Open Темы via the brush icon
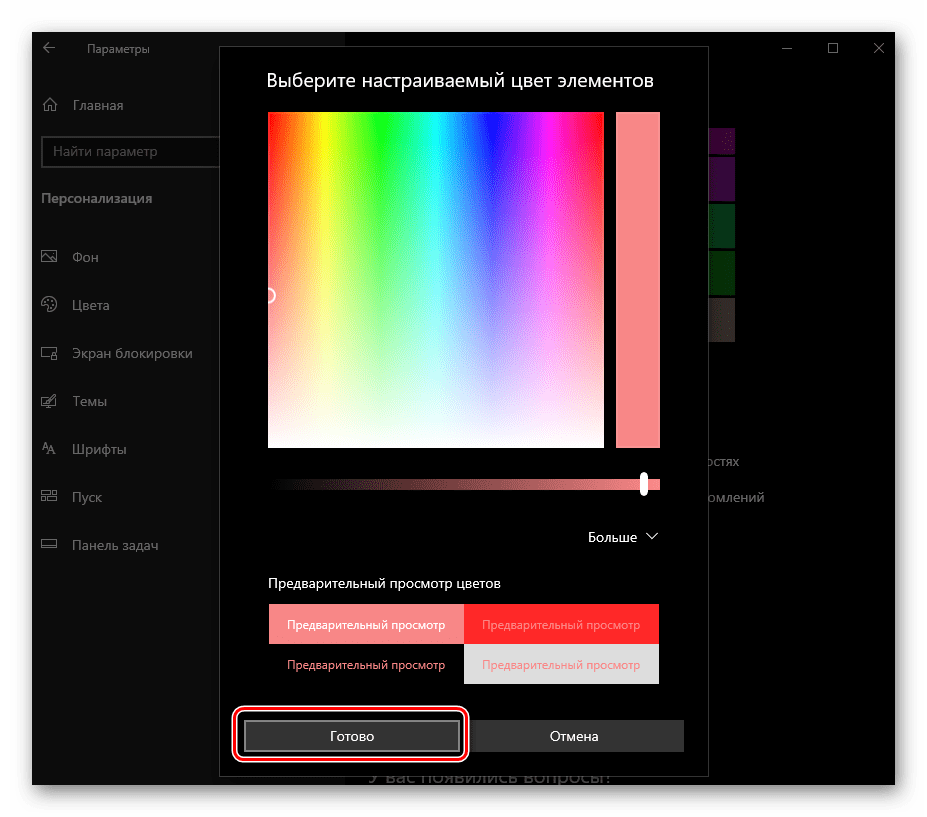This screenshot has width=927, height=817. tap(49, 401)
